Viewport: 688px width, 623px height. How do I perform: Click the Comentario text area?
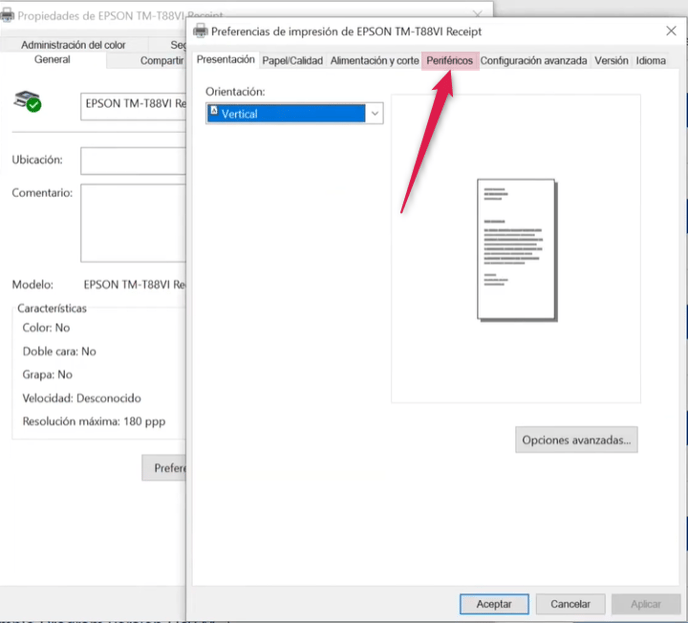[133, 223]
